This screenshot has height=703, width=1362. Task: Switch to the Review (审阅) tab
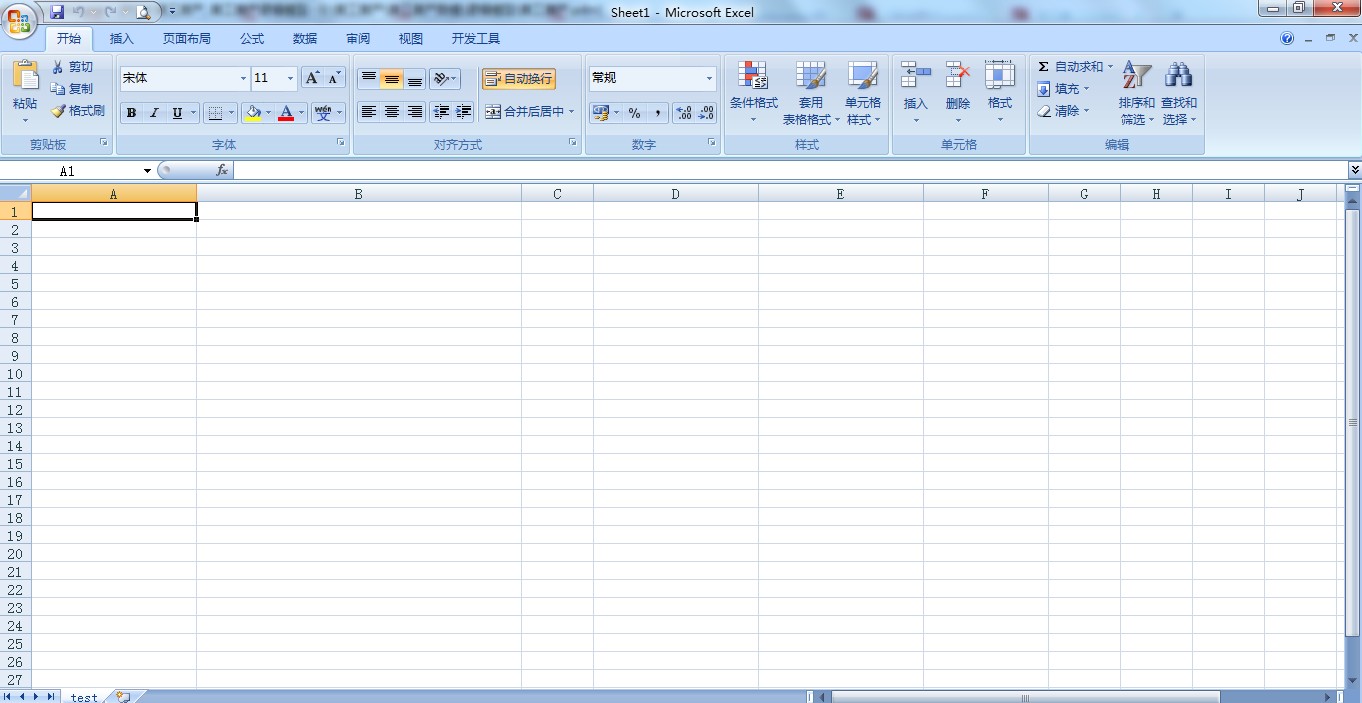358,39
